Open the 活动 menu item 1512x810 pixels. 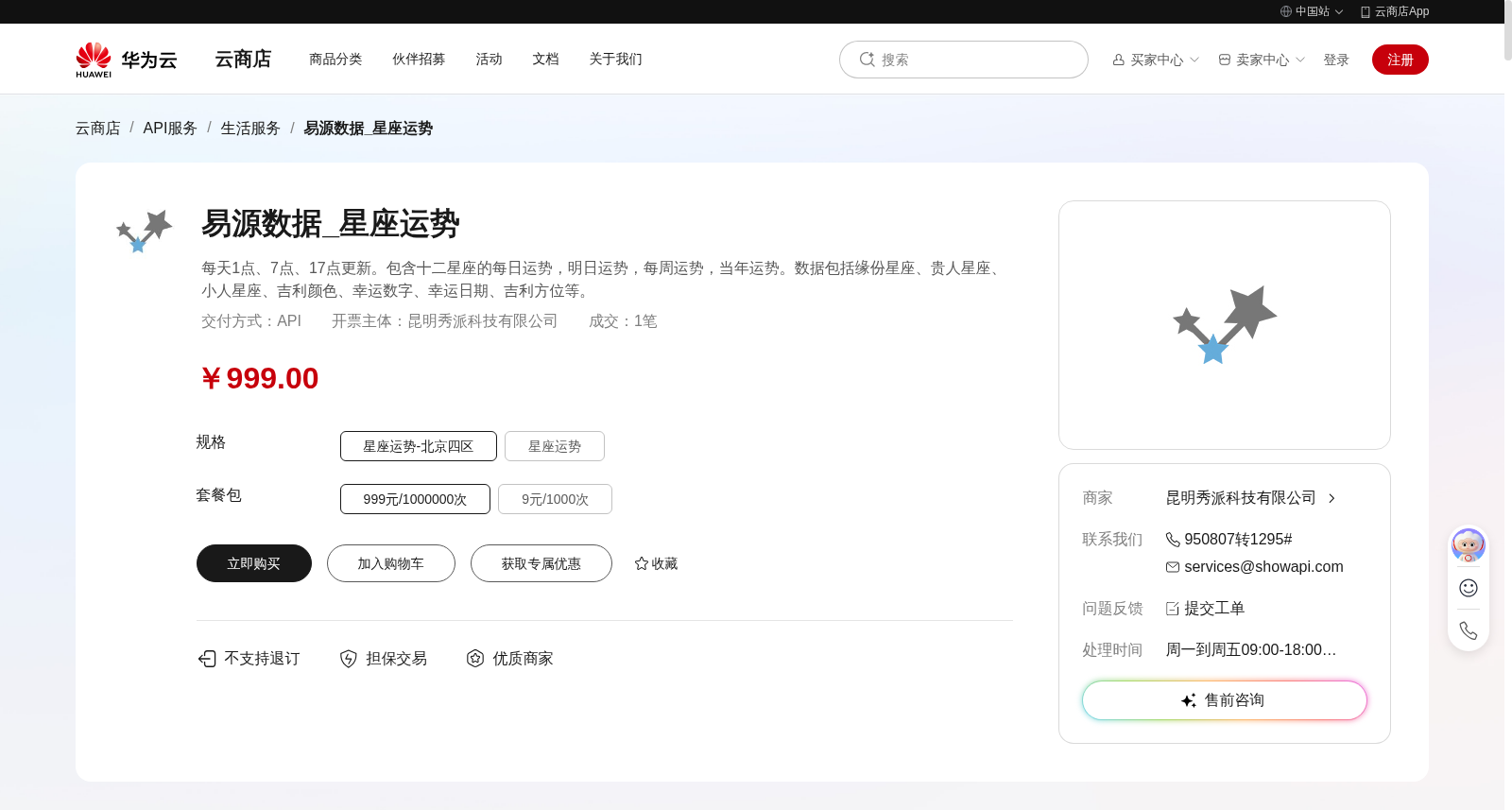tap(489, 59)
